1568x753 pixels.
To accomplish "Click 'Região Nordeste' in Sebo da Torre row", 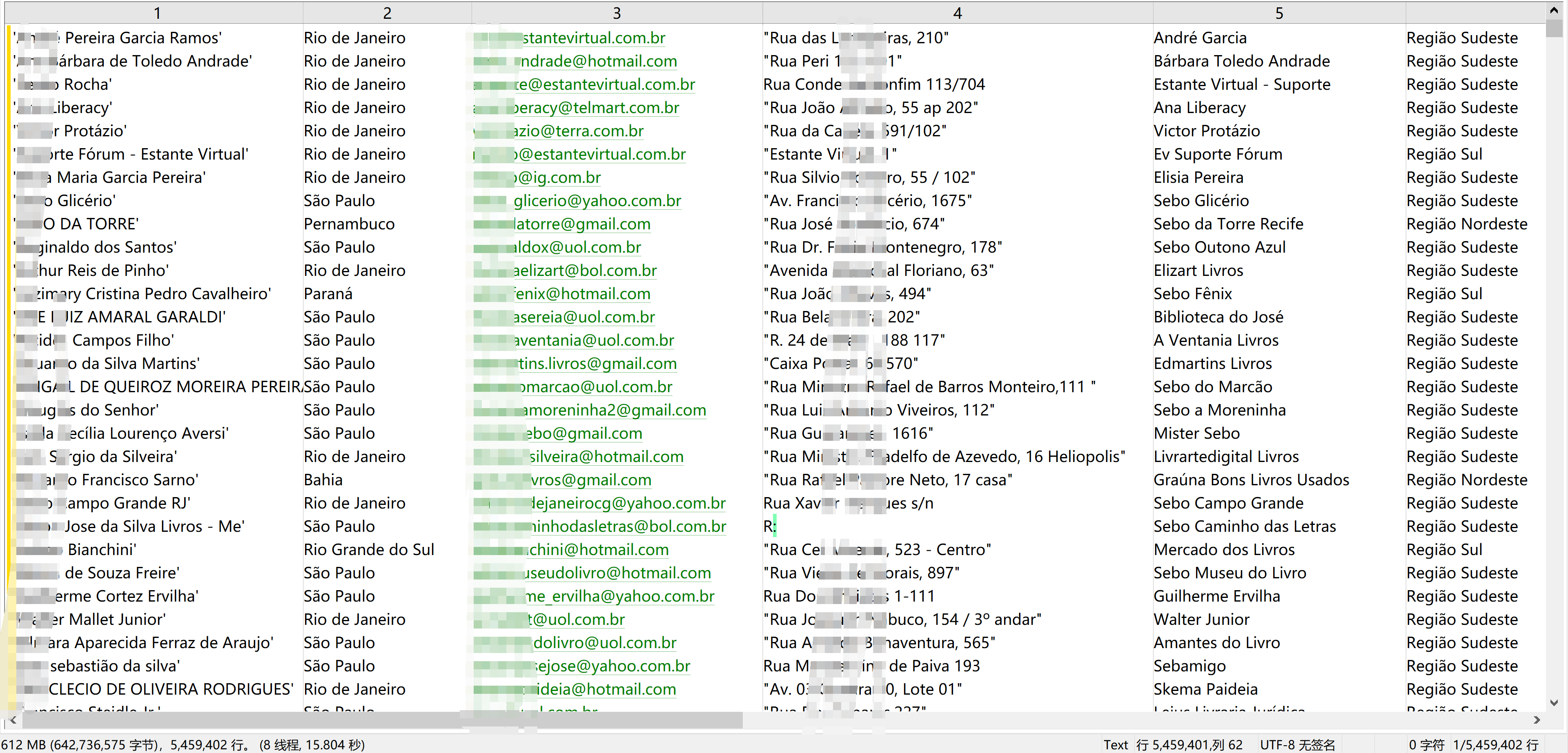I will [1467, 224].
